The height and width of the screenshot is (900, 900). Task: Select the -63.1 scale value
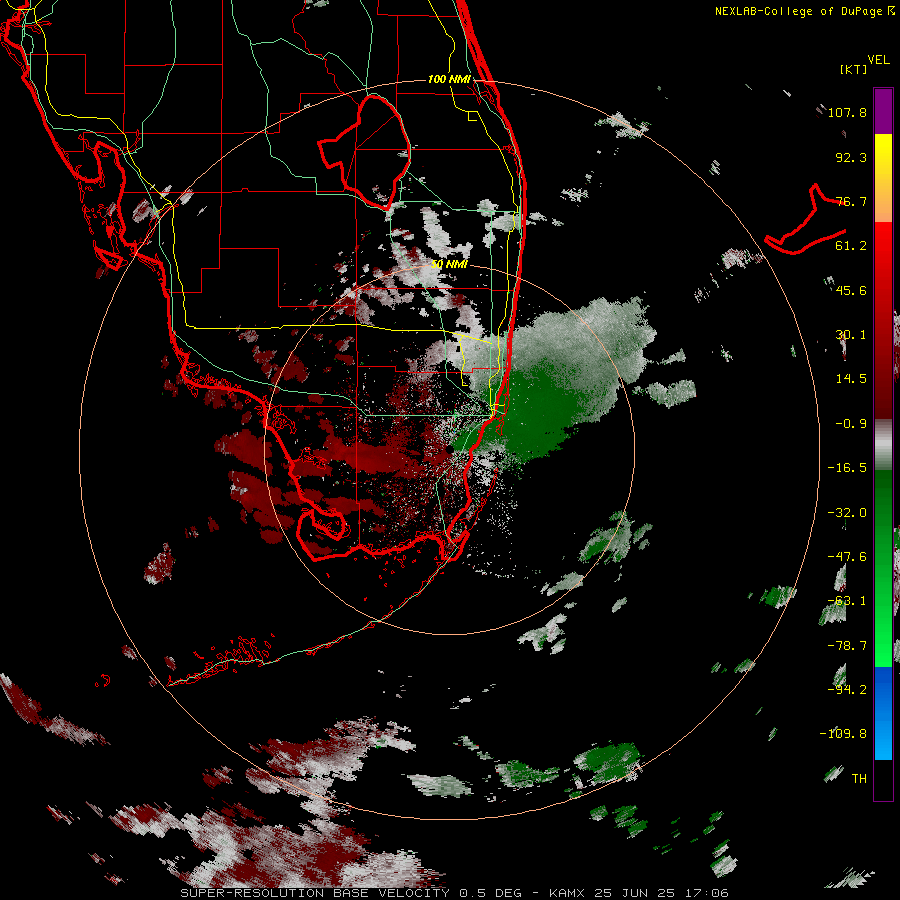pyautogui.click(x=847, y=601)
